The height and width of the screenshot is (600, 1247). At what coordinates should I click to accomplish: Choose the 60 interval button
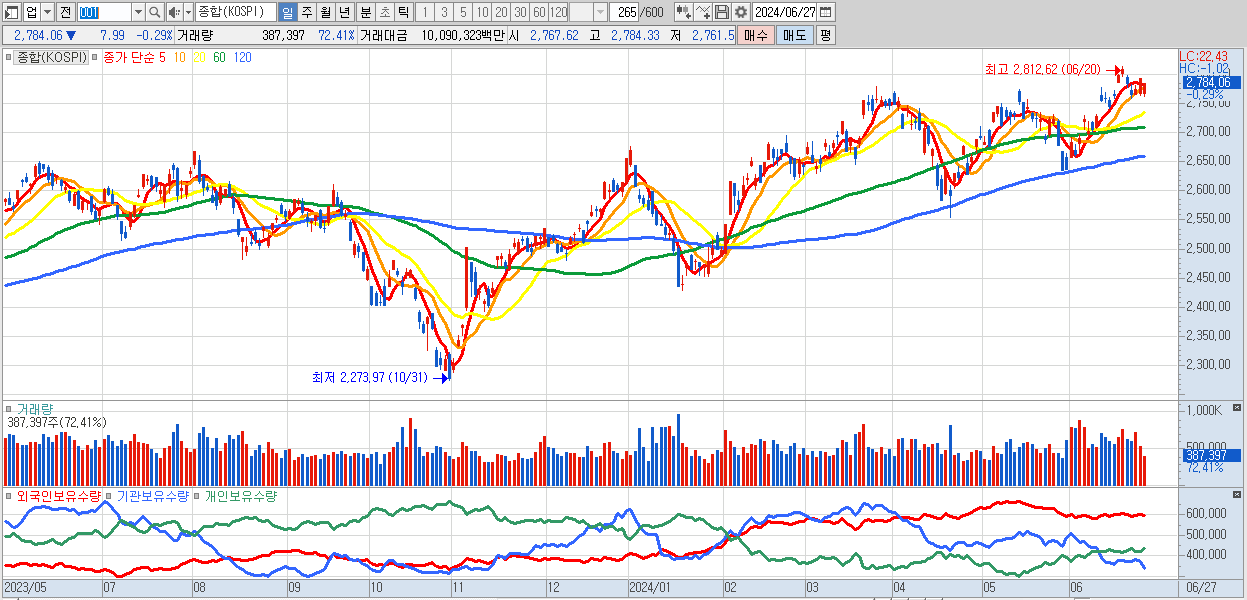[x=539, y=12]
